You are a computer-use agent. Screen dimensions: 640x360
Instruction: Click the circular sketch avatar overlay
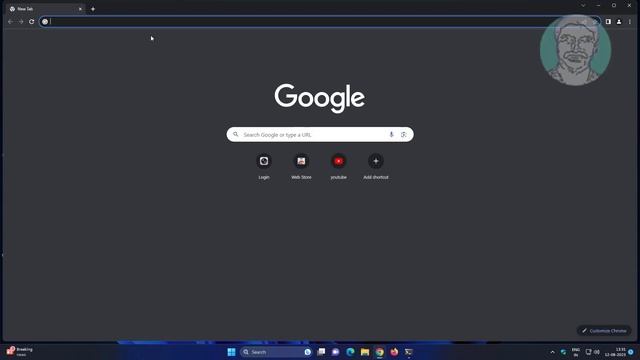pos(576,50)
